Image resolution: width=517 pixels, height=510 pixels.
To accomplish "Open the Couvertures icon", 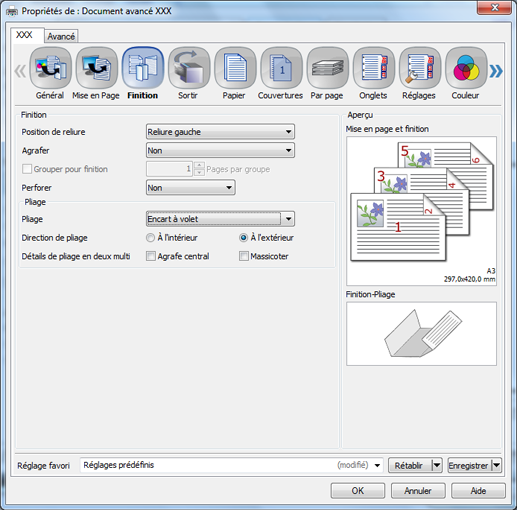I will [281, 68].
